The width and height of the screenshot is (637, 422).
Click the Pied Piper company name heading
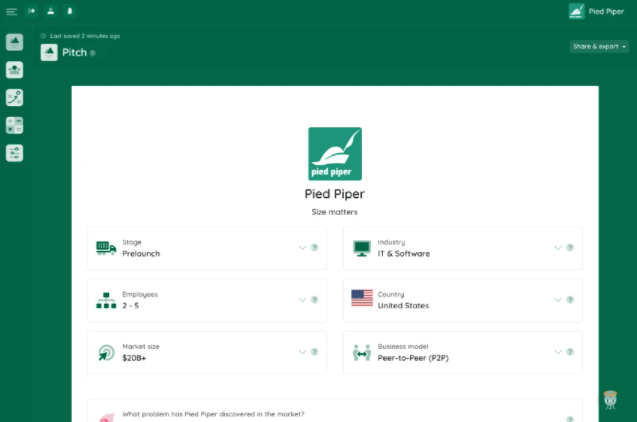(x=335, y=194)
